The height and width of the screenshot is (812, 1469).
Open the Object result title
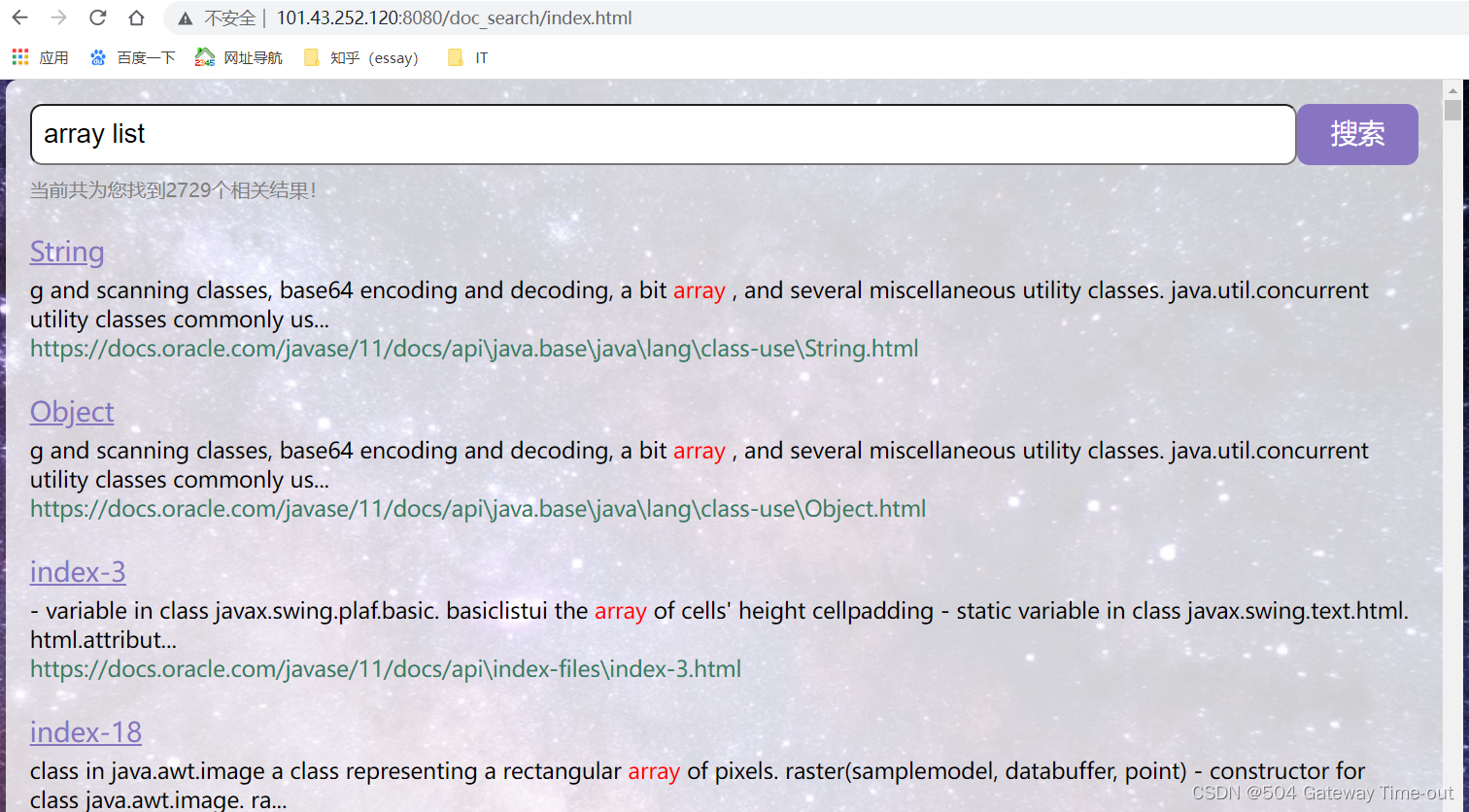[x=72, y=412]
